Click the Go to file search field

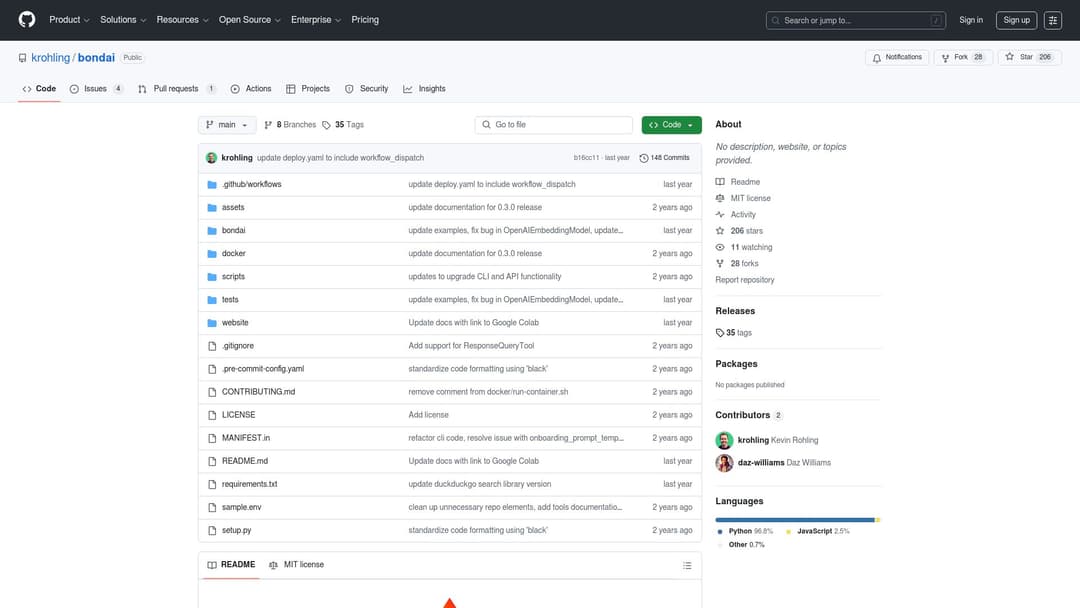553,125
